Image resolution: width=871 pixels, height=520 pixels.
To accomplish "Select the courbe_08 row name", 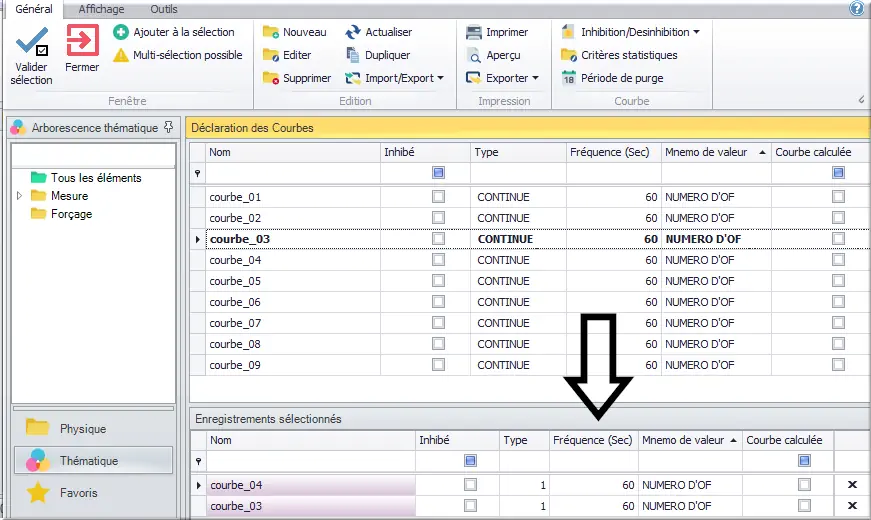I will (235, 344).
